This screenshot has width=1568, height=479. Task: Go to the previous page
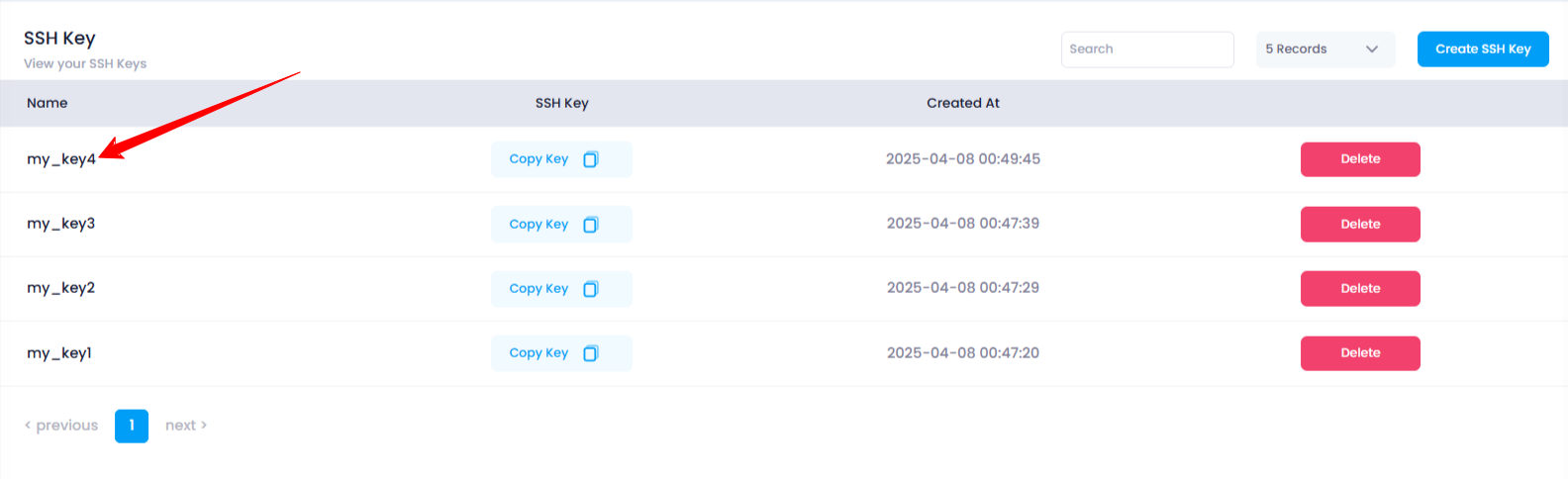tap(61, 426)
